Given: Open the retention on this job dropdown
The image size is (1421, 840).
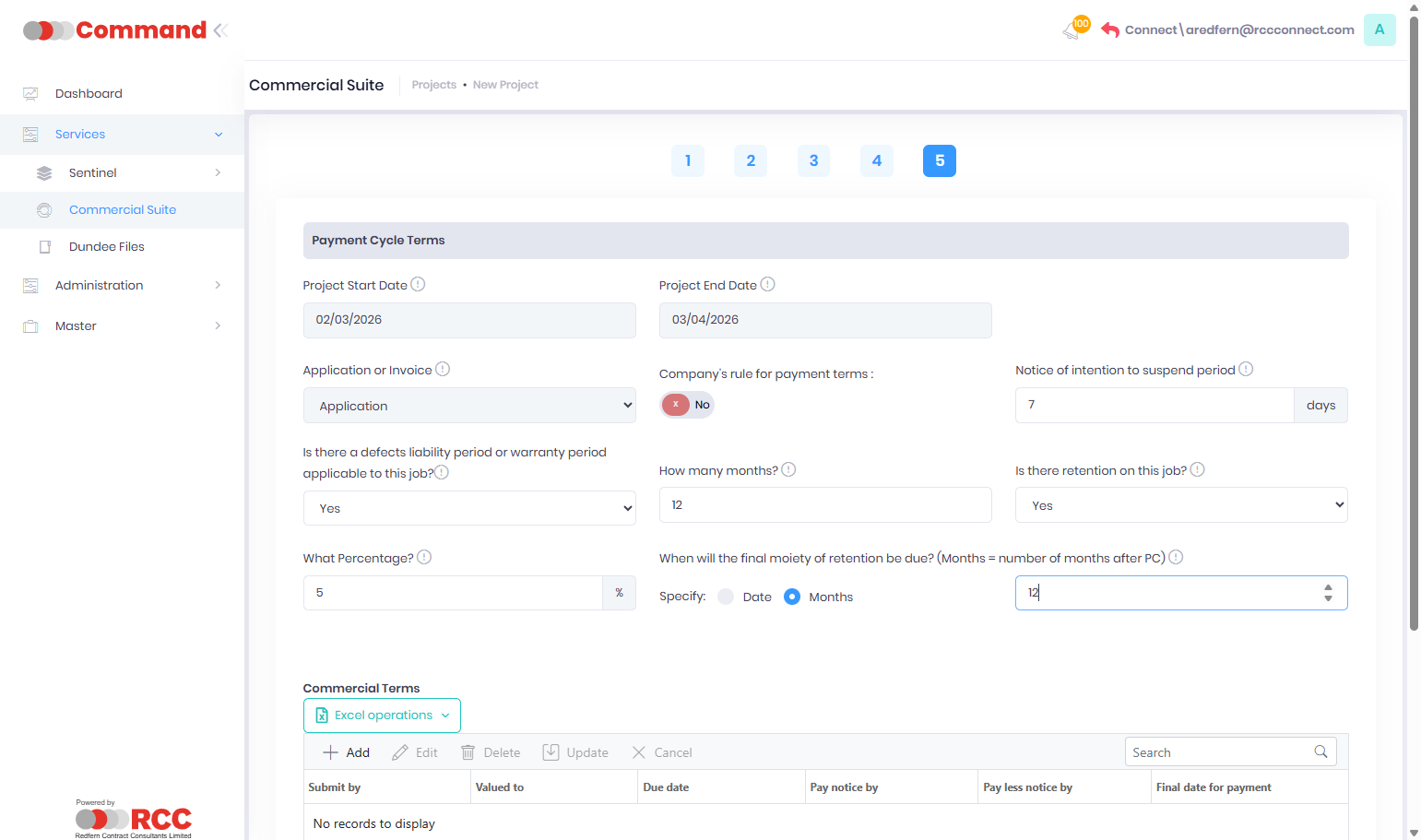Looking at the screenshot, I should [x=1181, y=505].
